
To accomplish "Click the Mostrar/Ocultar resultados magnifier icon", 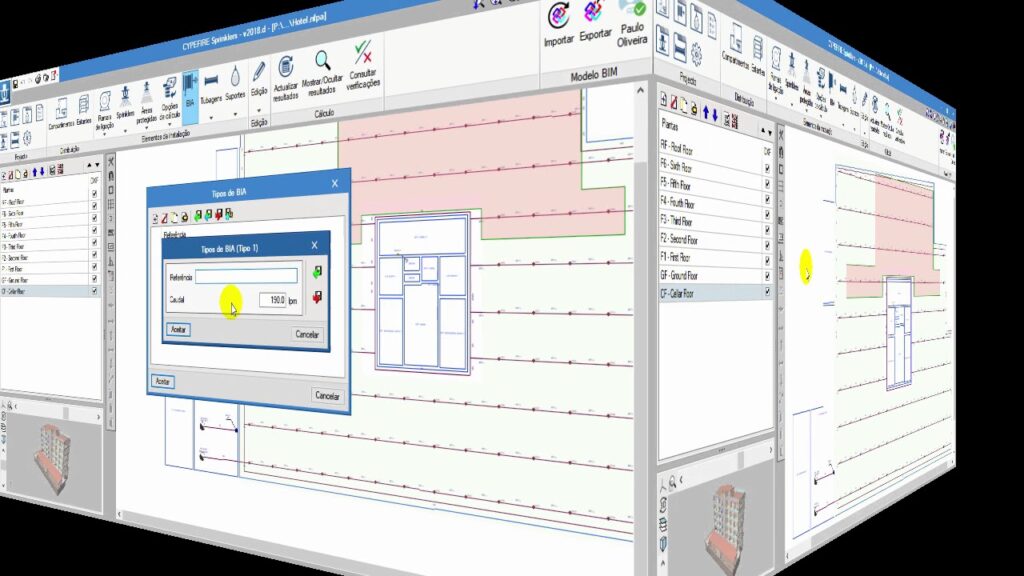I will 323,60.
